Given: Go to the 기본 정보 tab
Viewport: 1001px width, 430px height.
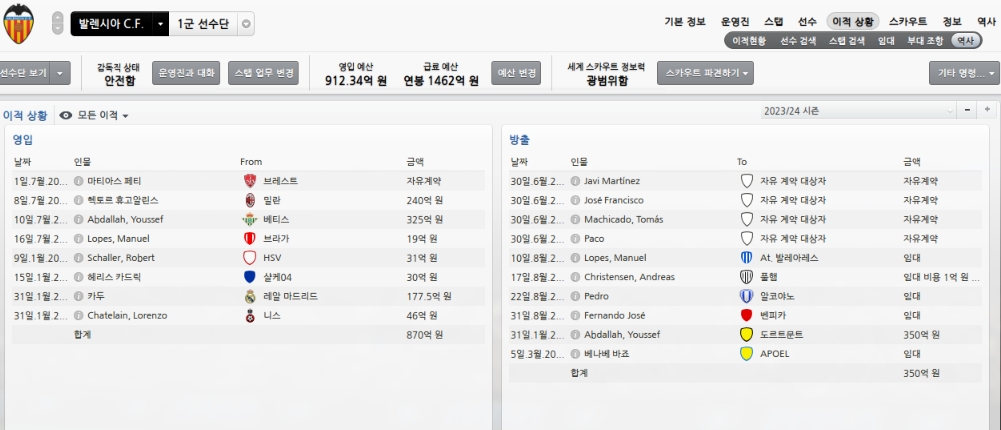Looking at the screenshot, I should 683,21.
